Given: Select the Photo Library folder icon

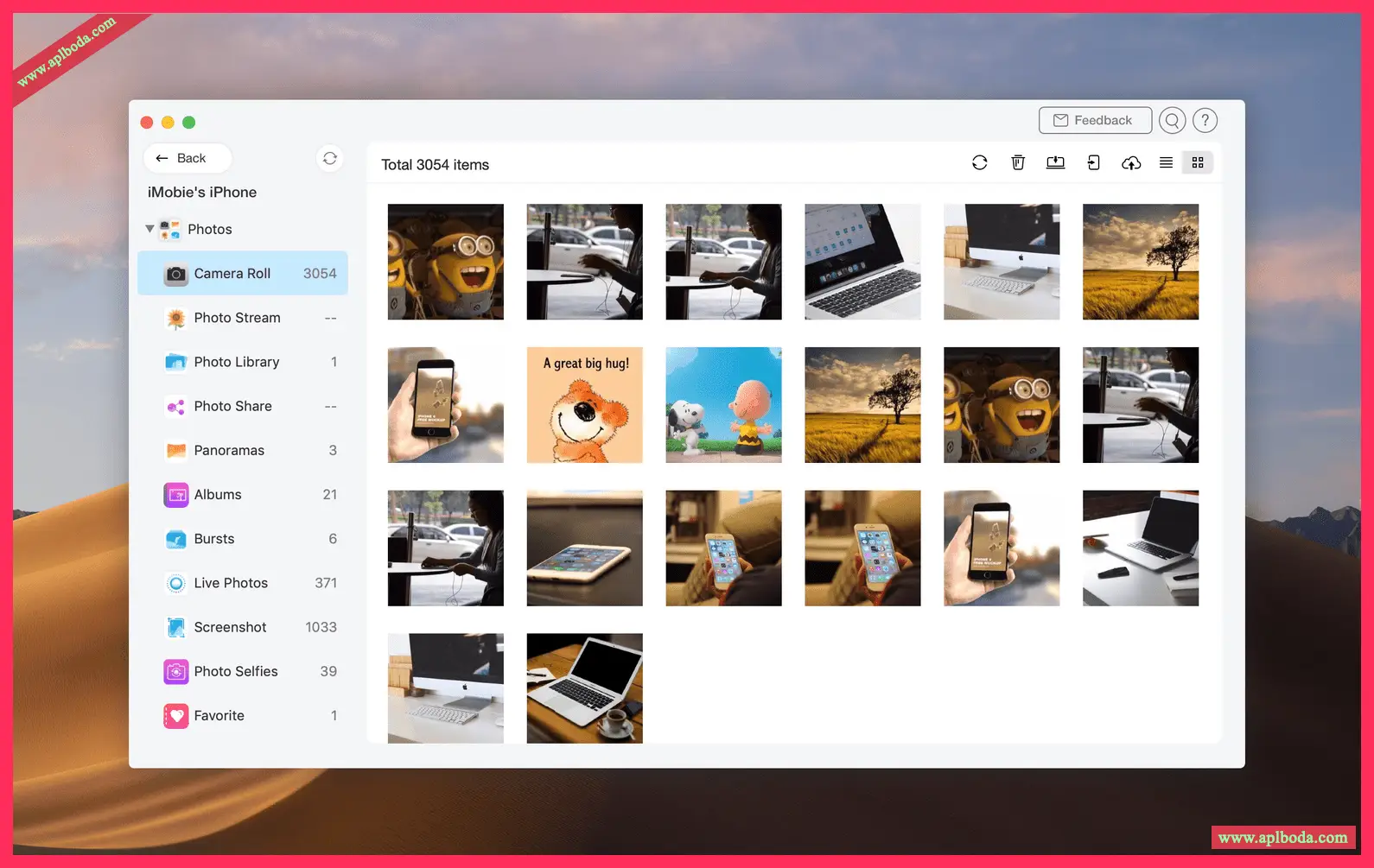Looking at the screenshot, I should point(176,362).
